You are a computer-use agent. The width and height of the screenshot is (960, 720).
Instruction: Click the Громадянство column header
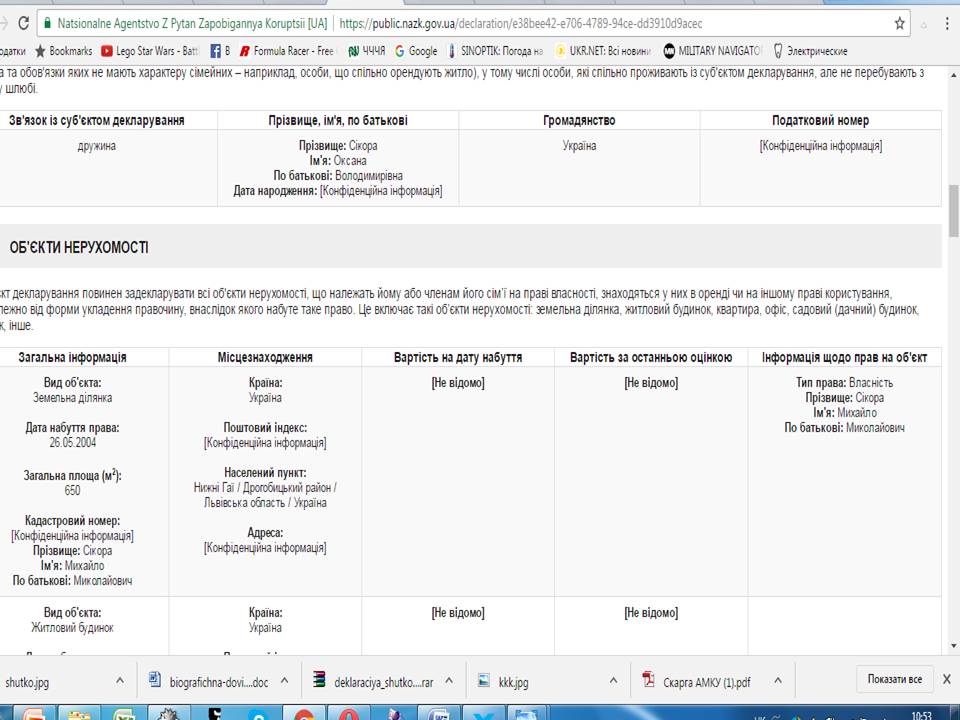579,121
